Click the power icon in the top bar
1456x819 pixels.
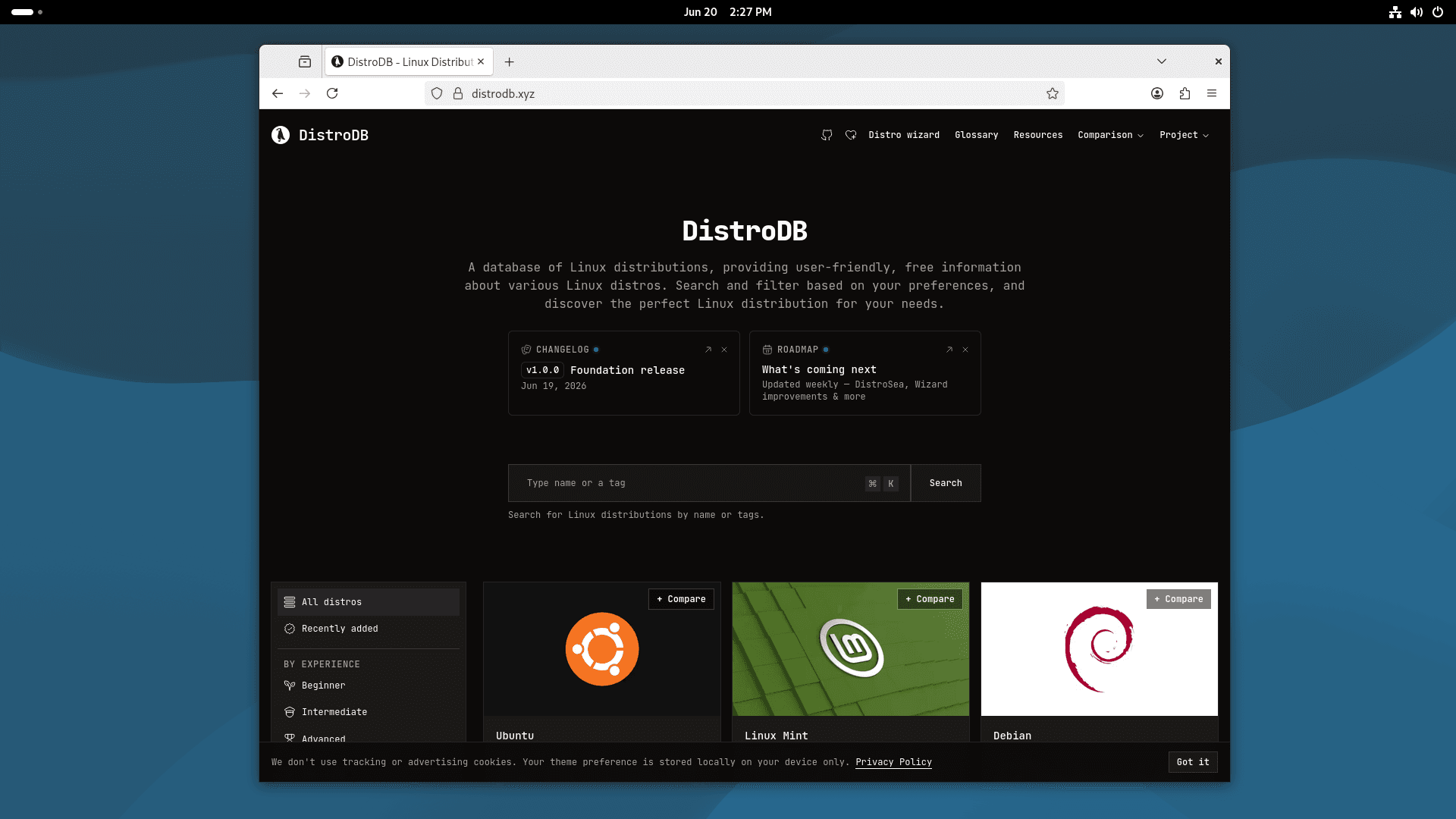pyautogui.click(x=1438, y=12)
